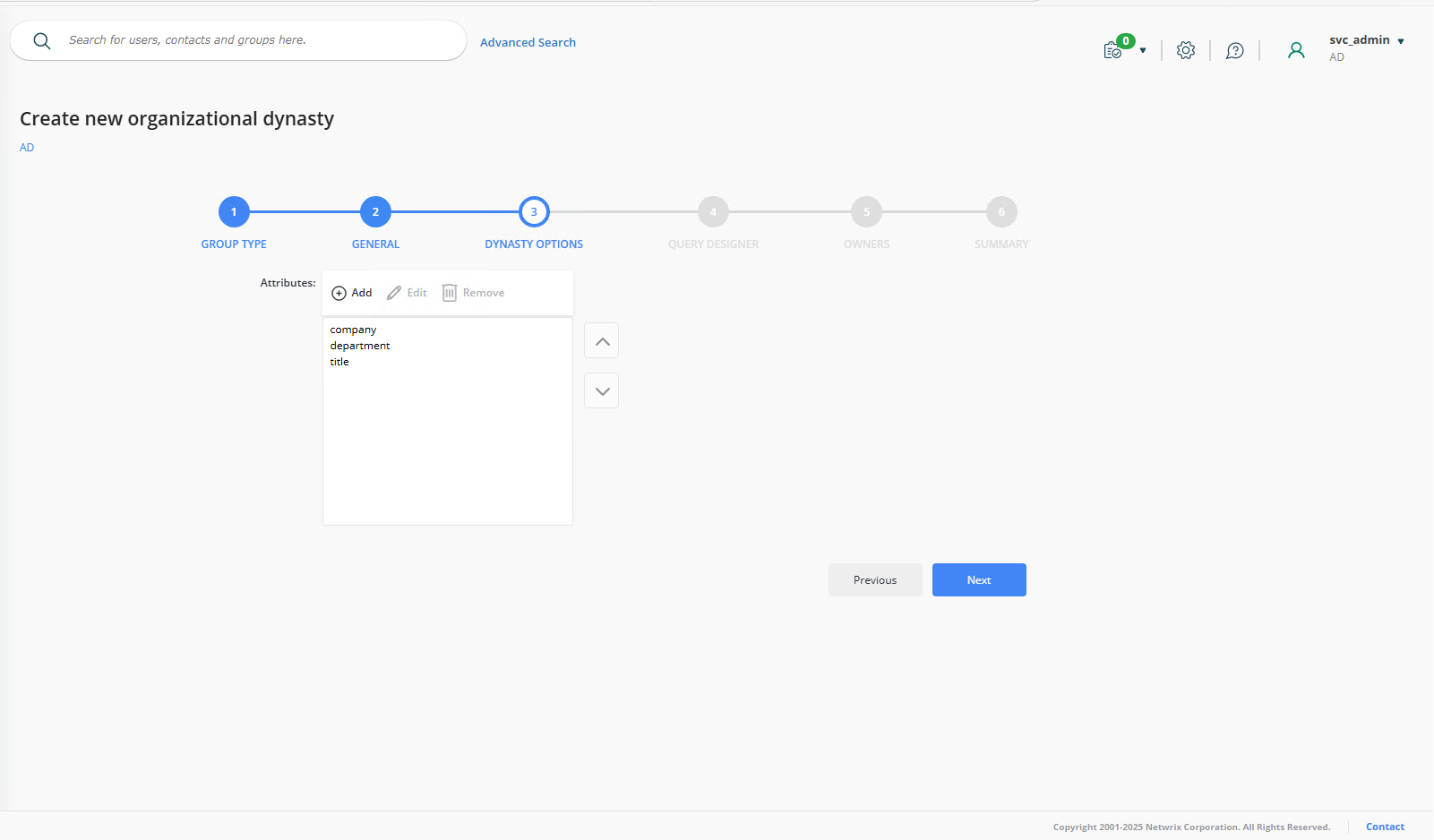Click the Help question mark icon

point(1234,50)
